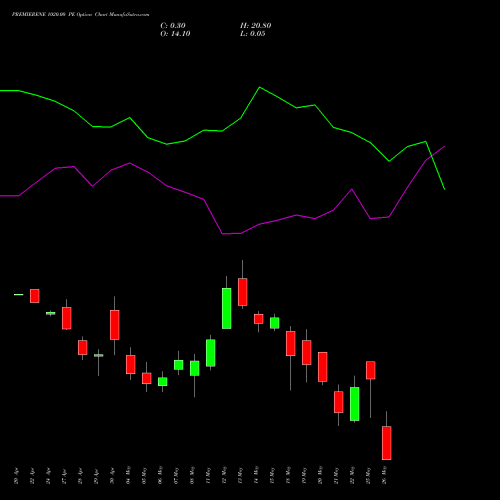Screen dimensions: 500x500
Task: Click the red candle above 18 May
Action: pos(291,344)
